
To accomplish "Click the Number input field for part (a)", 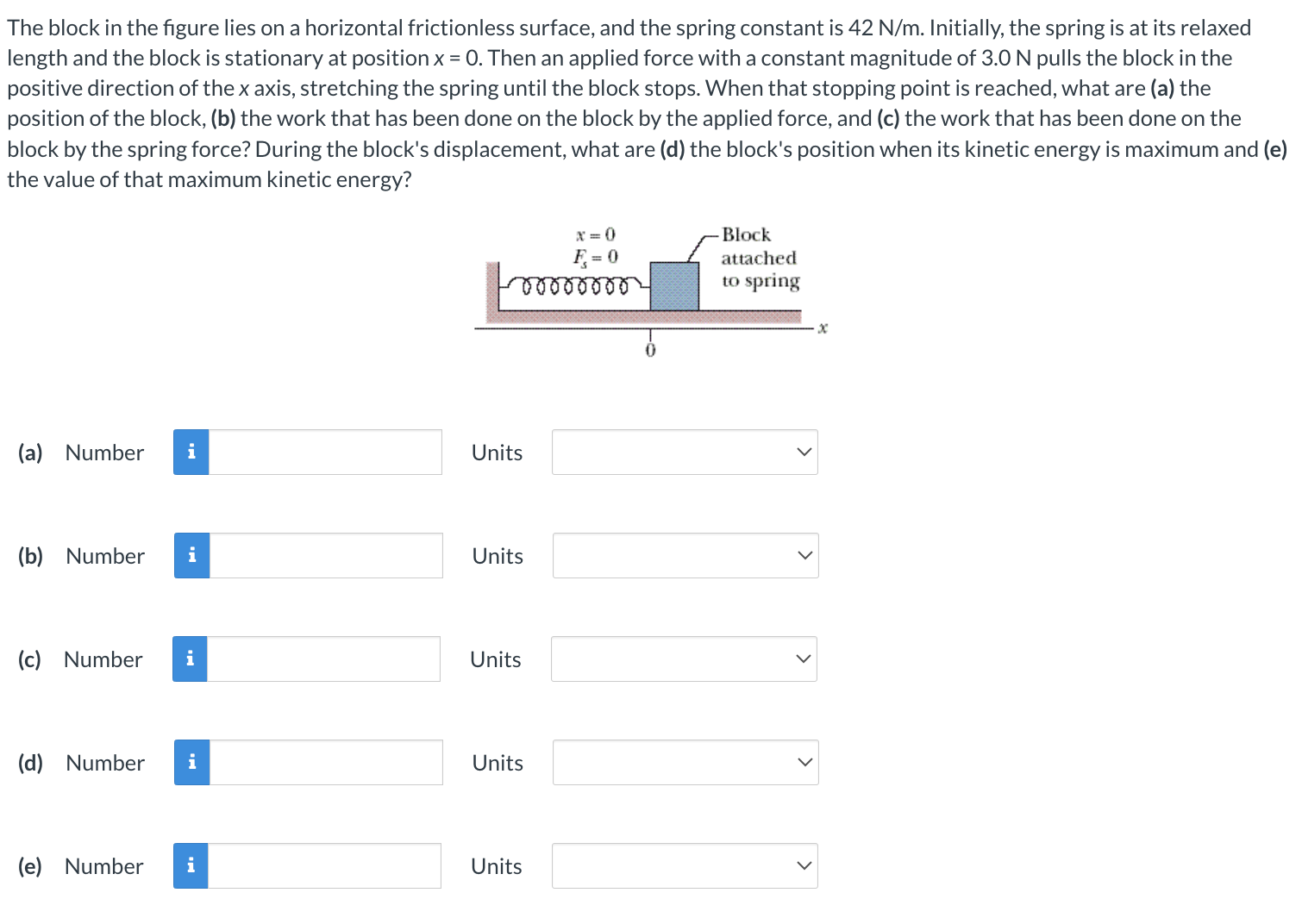I will pyautogui.click(x=325, y=452).
